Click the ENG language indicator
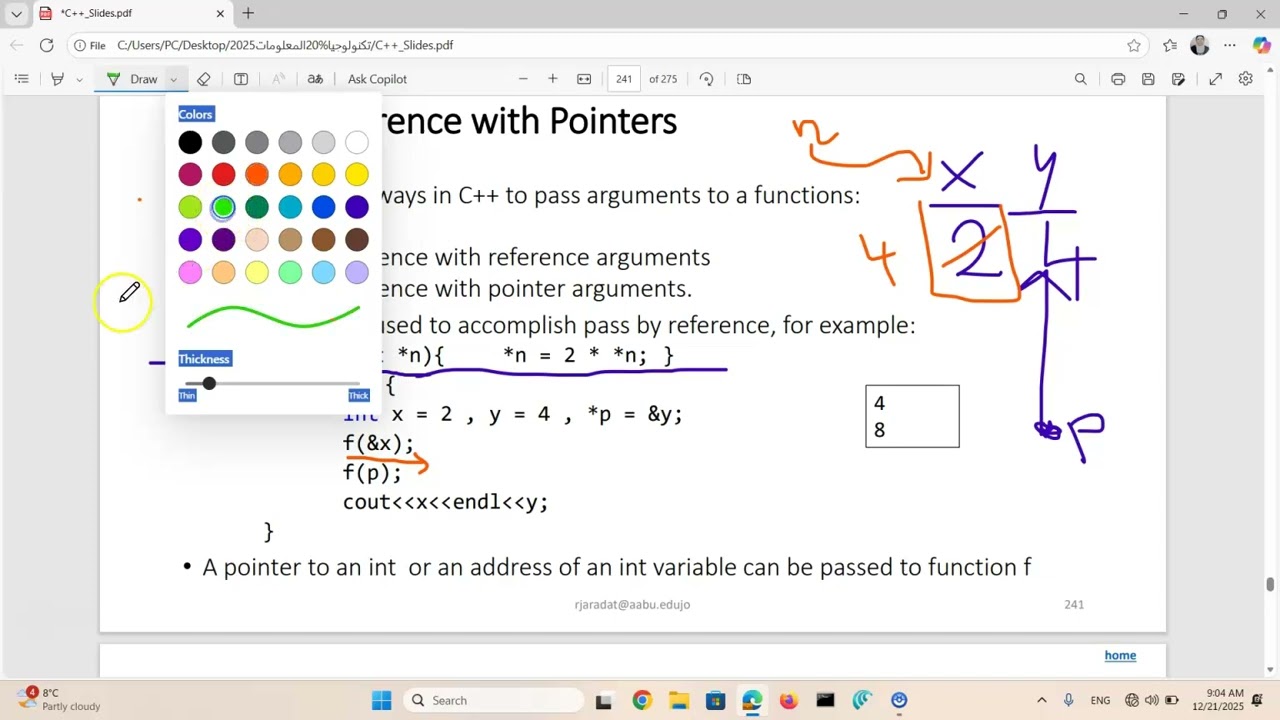Viewport: 1280px width, 720px height. [x=1100, y=700]
